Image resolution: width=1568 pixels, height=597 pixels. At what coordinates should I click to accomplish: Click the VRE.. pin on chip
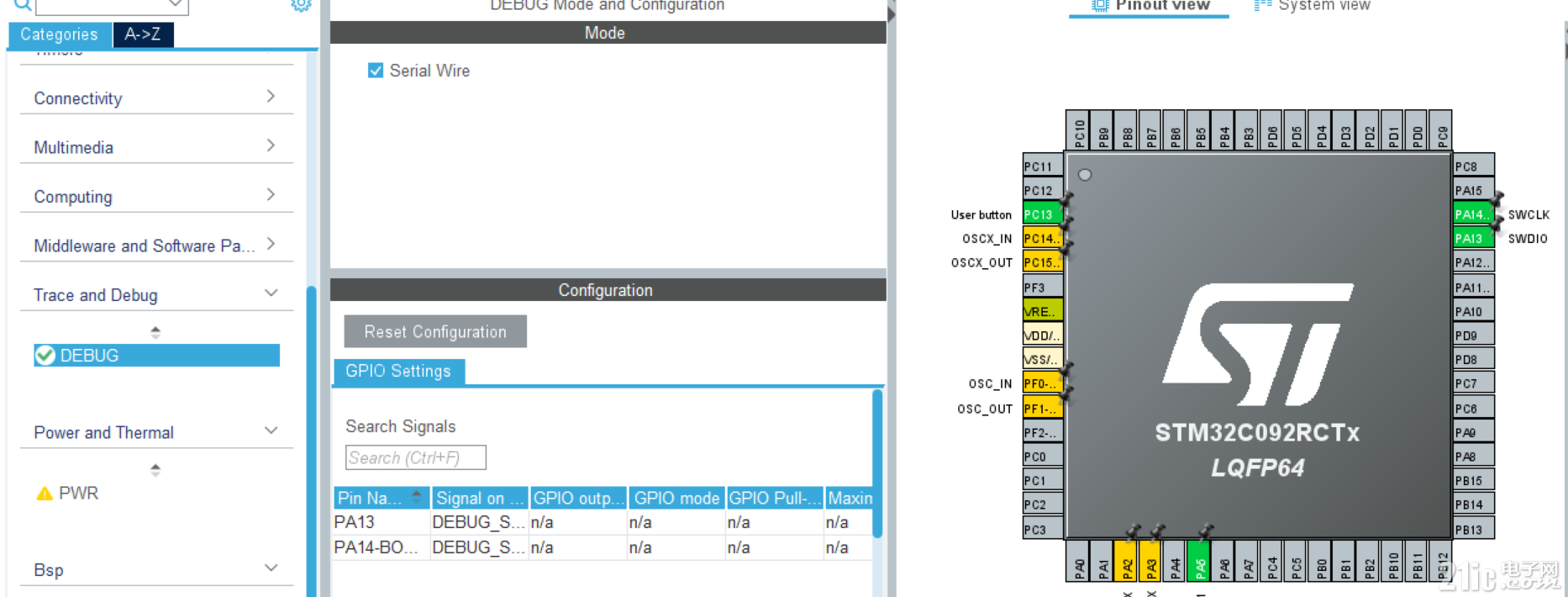[x=1043, y=311]
